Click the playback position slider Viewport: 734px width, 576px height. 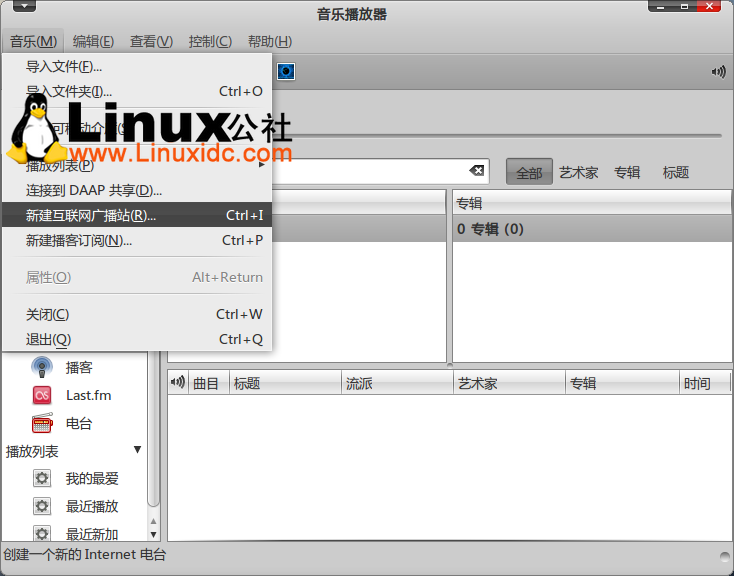point(497,136)
